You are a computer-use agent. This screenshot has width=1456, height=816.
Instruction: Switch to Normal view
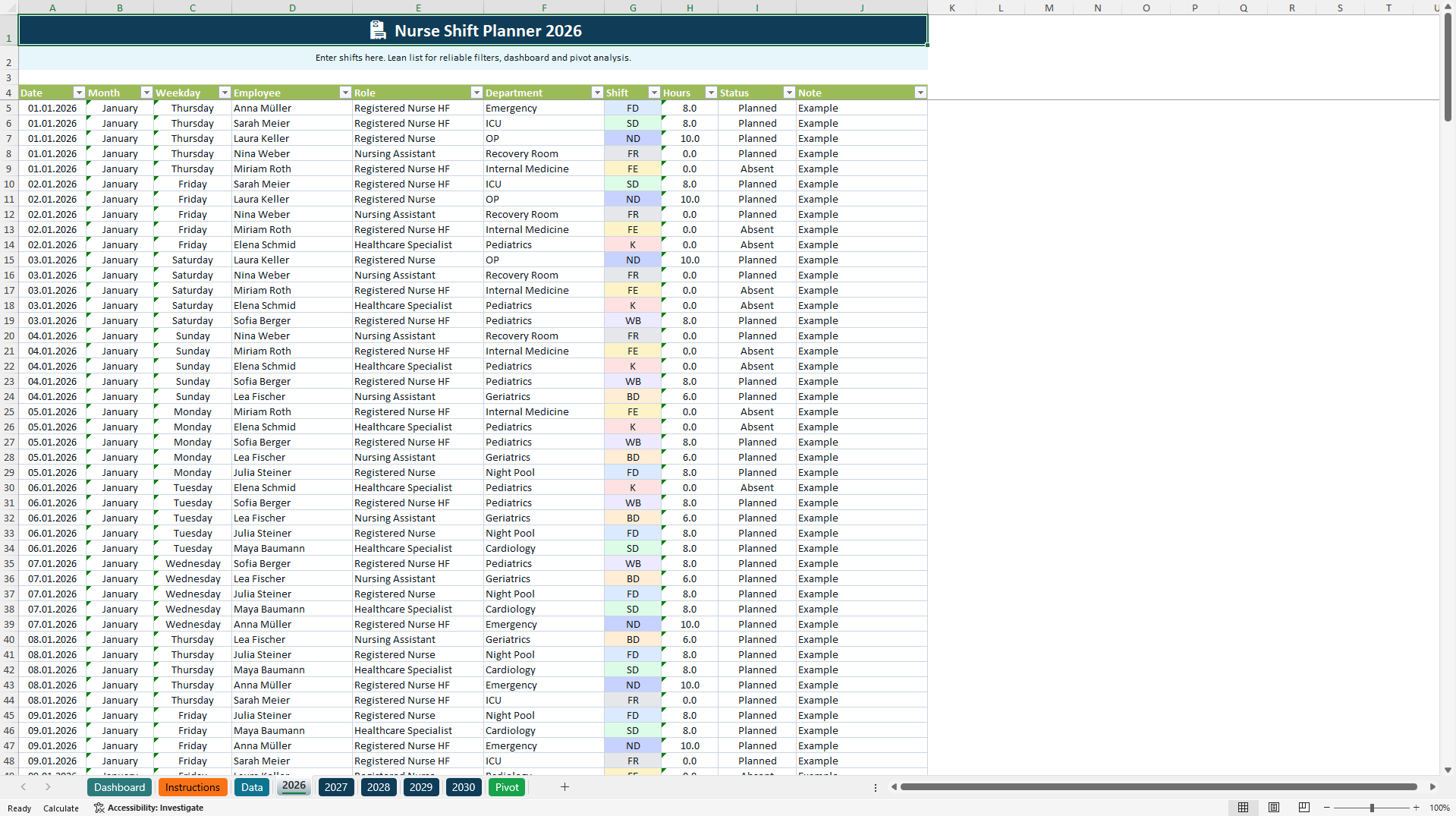click(1243, 808)
